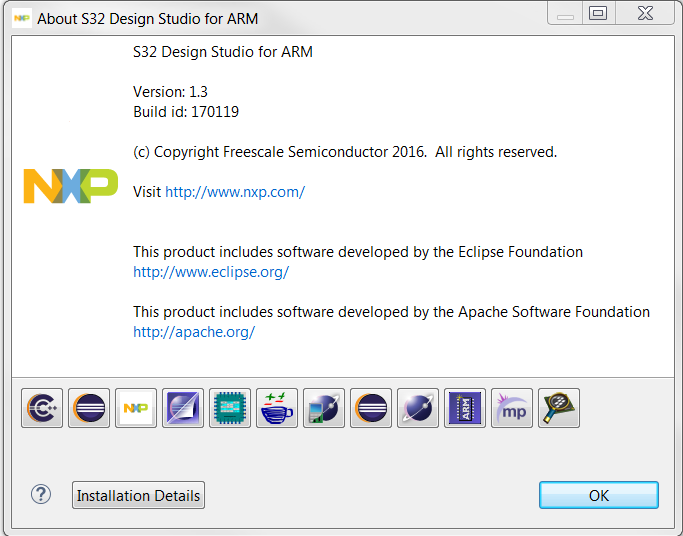The height and width of the screenshot is (536, 683).
Task: Click the purple sphere with page feature icon
Action: tap(183, 408)
